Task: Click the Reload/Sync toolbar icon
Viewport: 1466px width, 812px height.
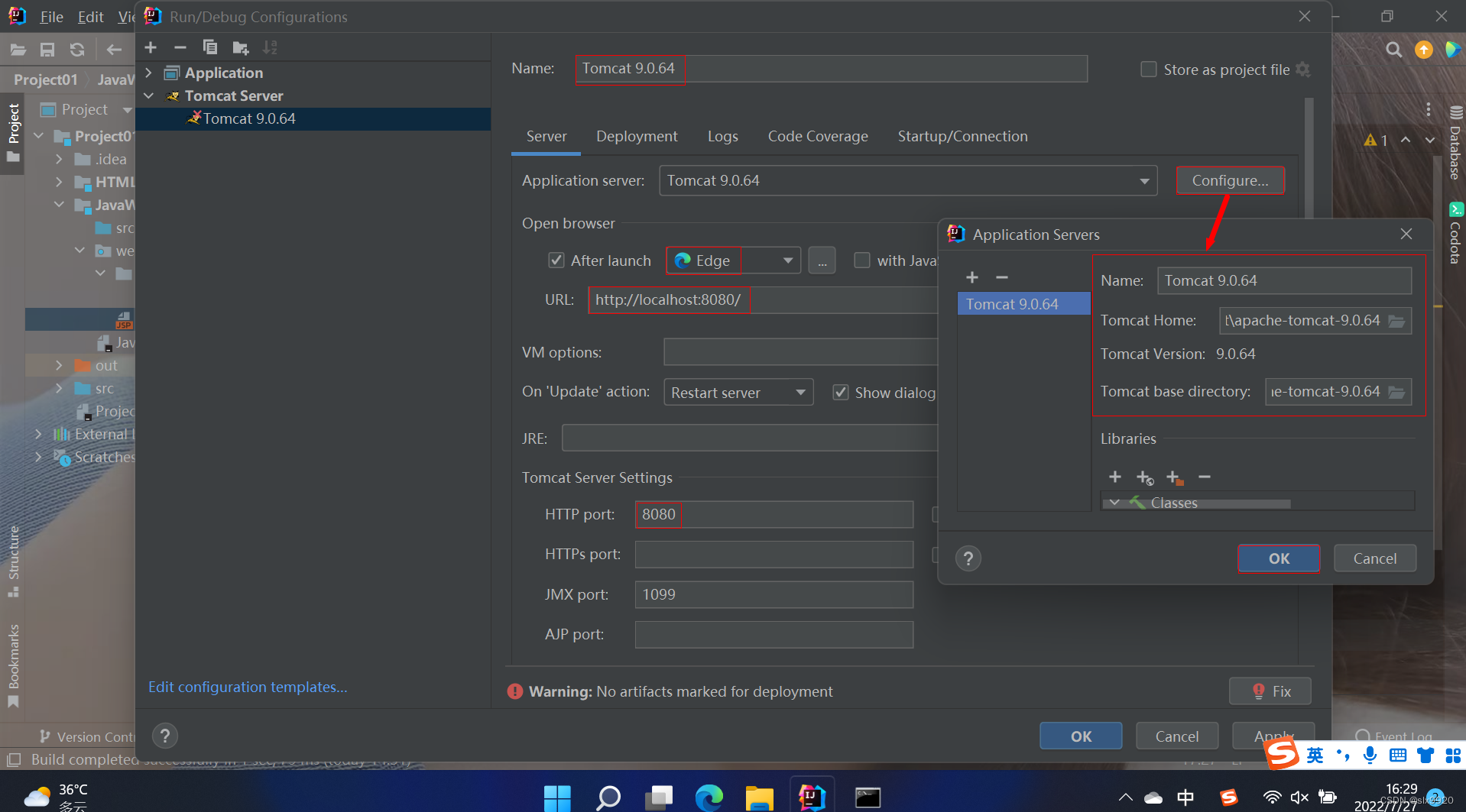Action: pos(77,50)
